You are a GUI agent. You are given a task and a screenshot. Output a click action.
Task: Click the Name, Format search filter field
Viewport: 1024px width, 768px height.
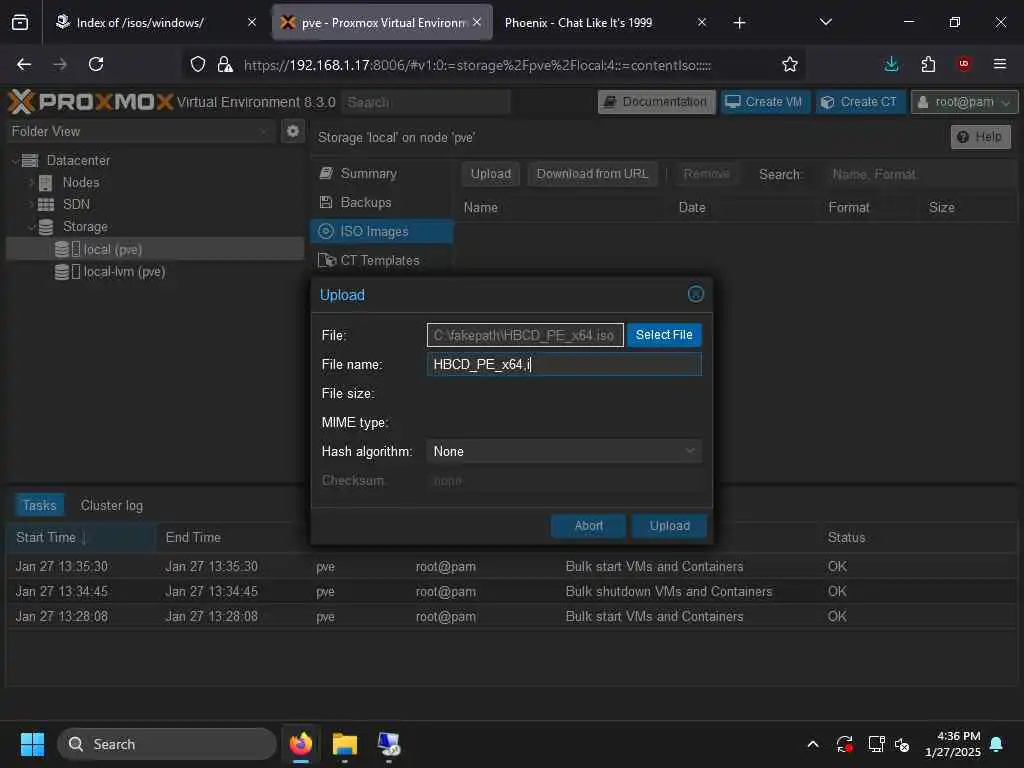coord(918,174)
